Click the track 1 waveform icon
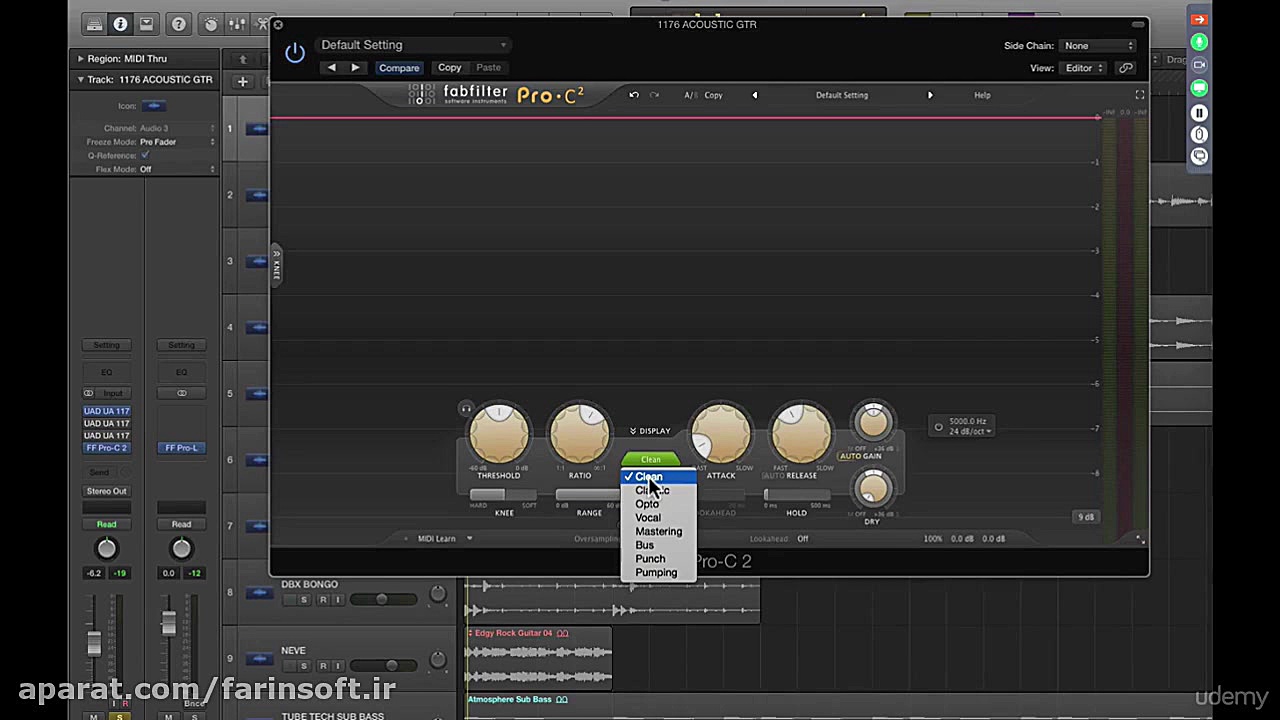The image size is (1280, 720). point(258,128)
